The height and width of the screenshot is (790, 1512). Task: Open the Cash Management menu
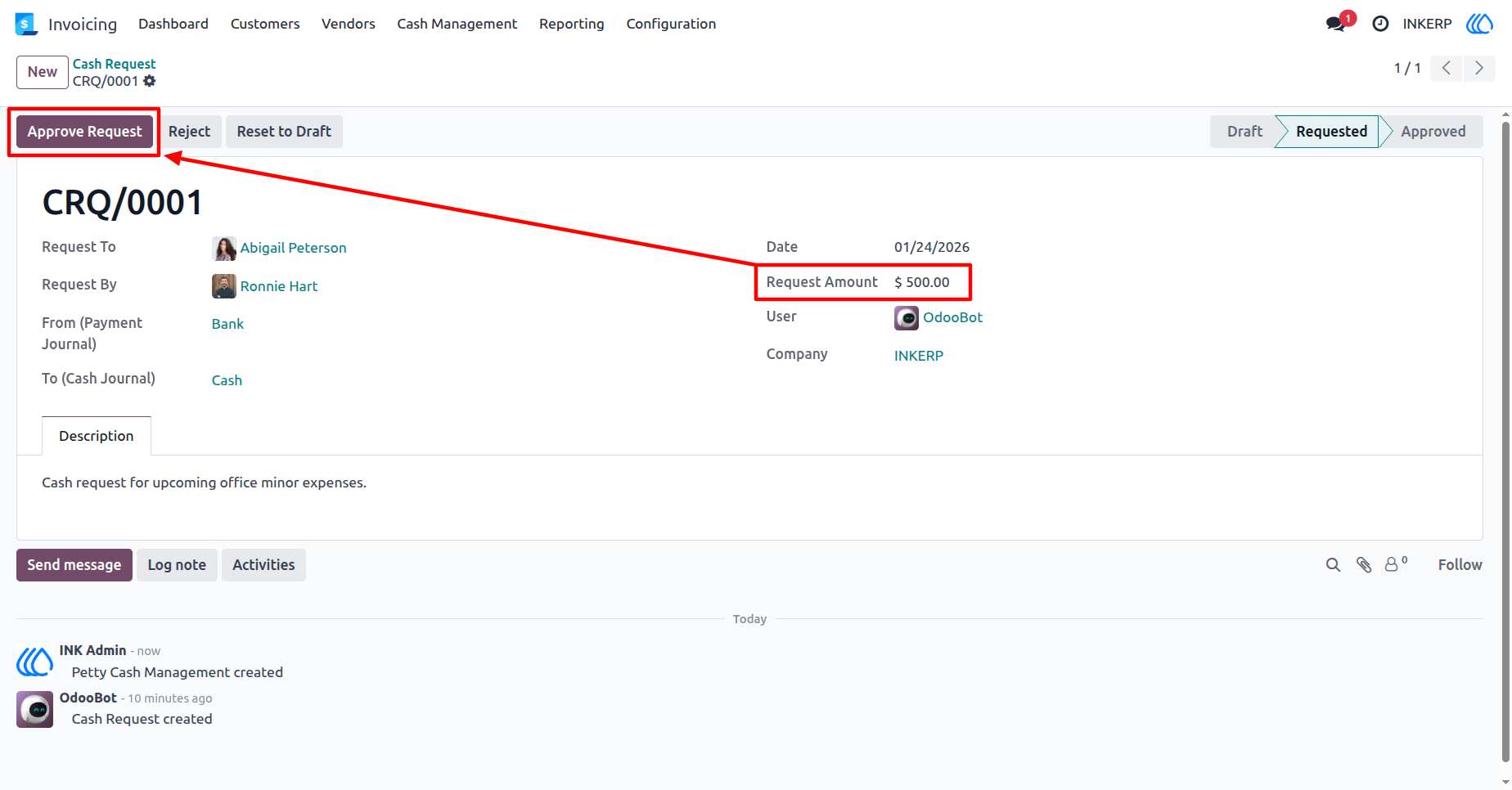(x=457, y=24)
